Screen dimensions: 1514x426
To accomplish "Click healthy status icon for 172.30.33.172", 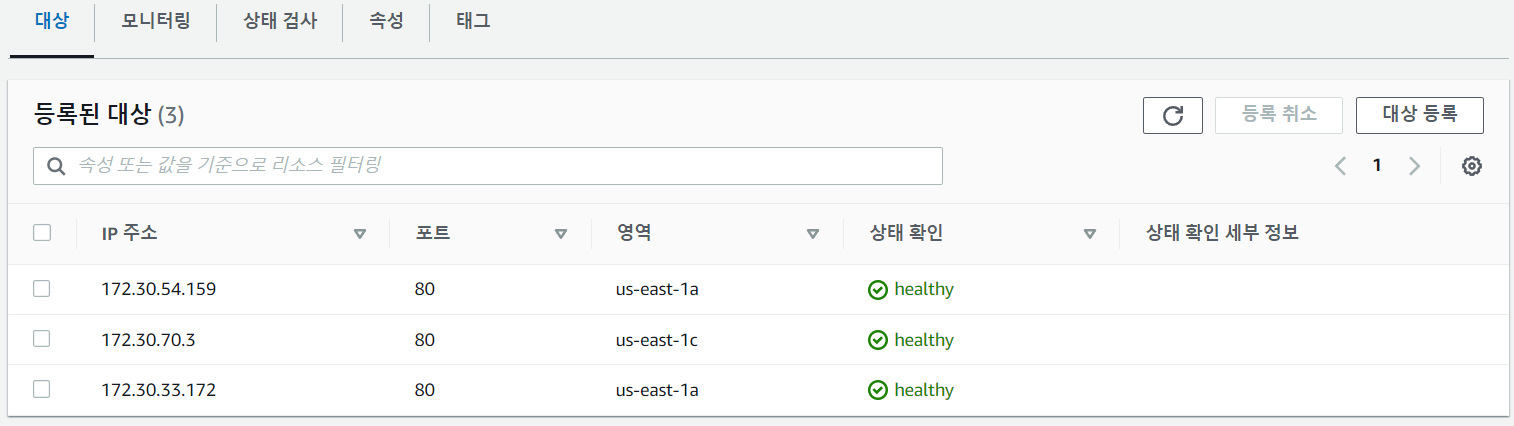I will (877, 390).
